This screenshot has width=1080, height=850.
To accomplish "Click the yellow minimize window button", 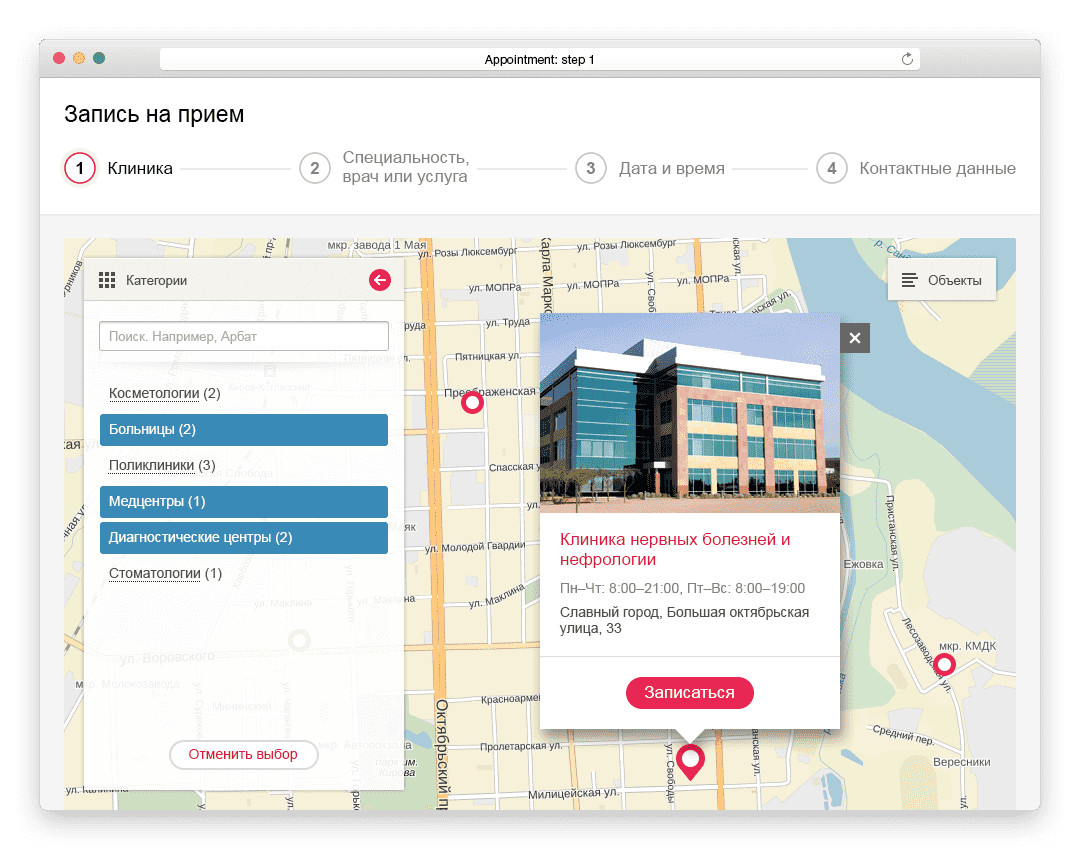I will [79, 58].
